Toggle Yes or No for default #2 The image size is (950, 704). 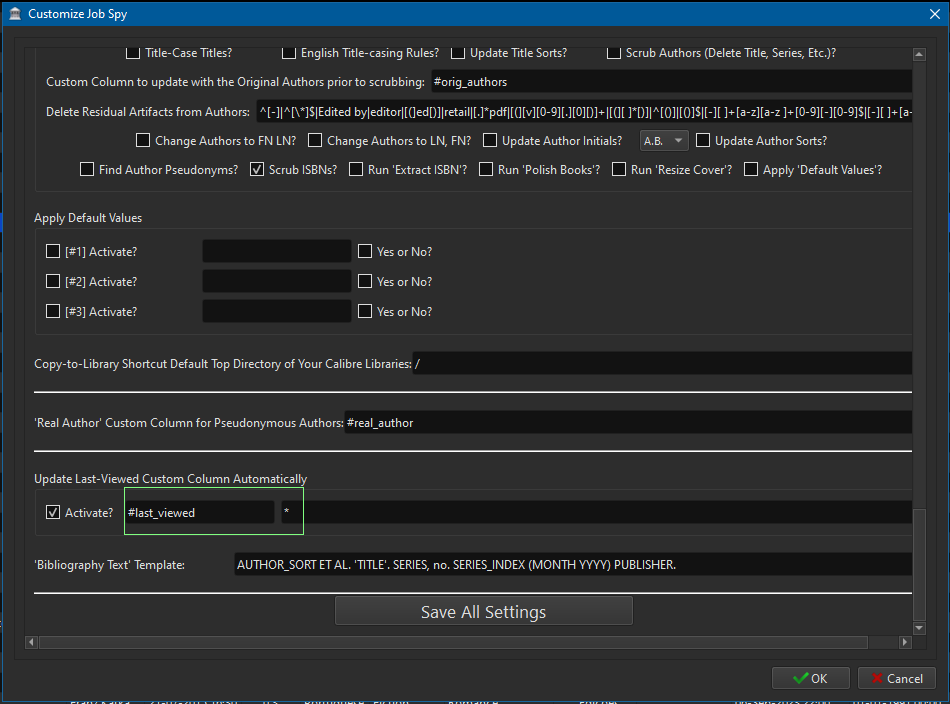click(365, 282)
